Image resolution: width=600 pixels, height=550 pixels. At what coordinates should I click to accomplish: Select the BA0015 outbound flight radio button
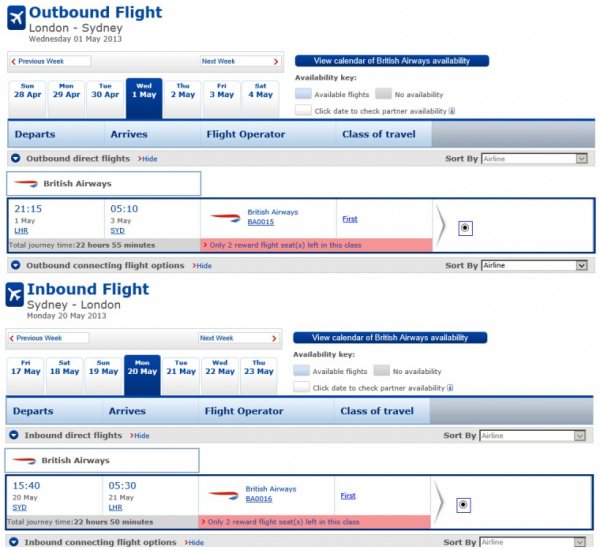click(466, 227)
